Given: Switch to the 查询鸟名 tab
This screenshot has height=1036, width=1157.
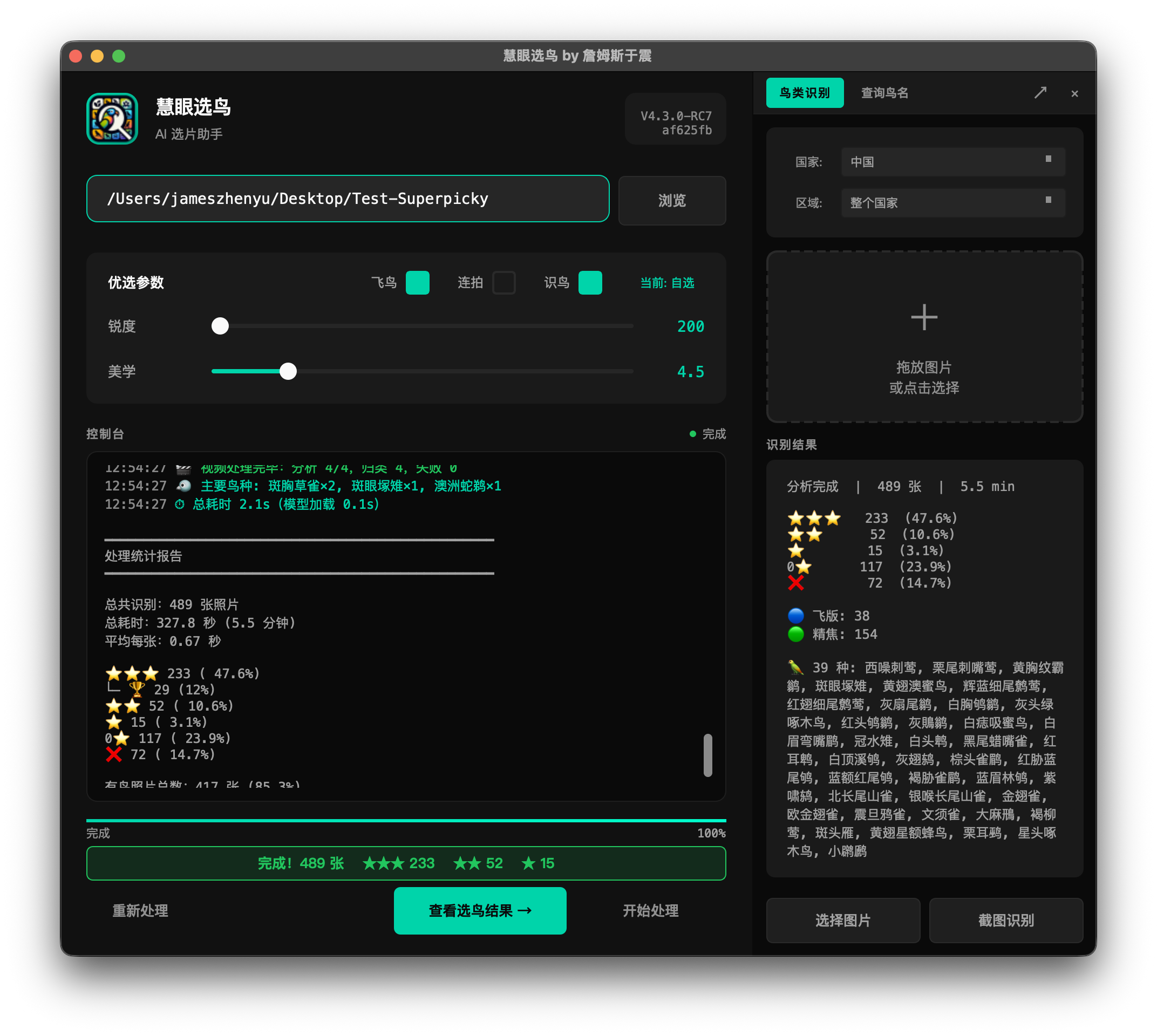Looking at the screenshot, I should coord(884,93).
